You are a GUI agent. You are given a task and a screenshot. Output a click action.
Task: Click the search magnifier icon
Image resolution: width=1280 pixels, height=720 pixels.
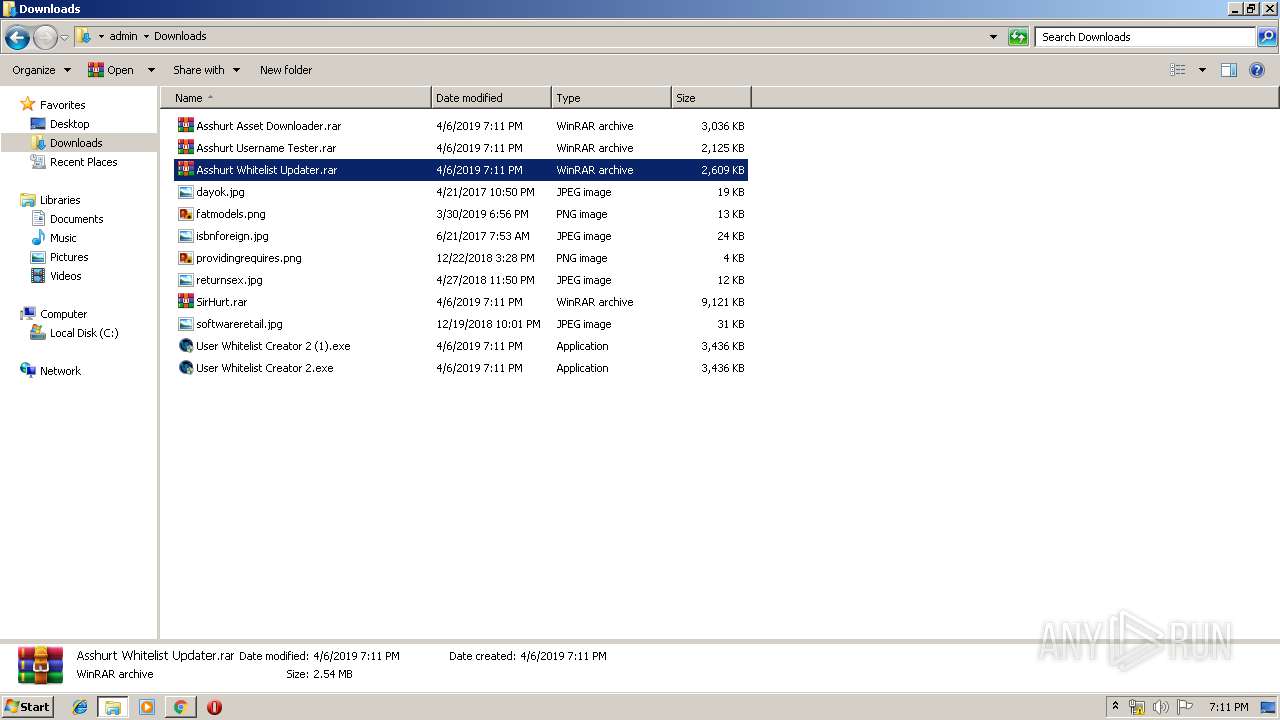(x=1267, y=37)
